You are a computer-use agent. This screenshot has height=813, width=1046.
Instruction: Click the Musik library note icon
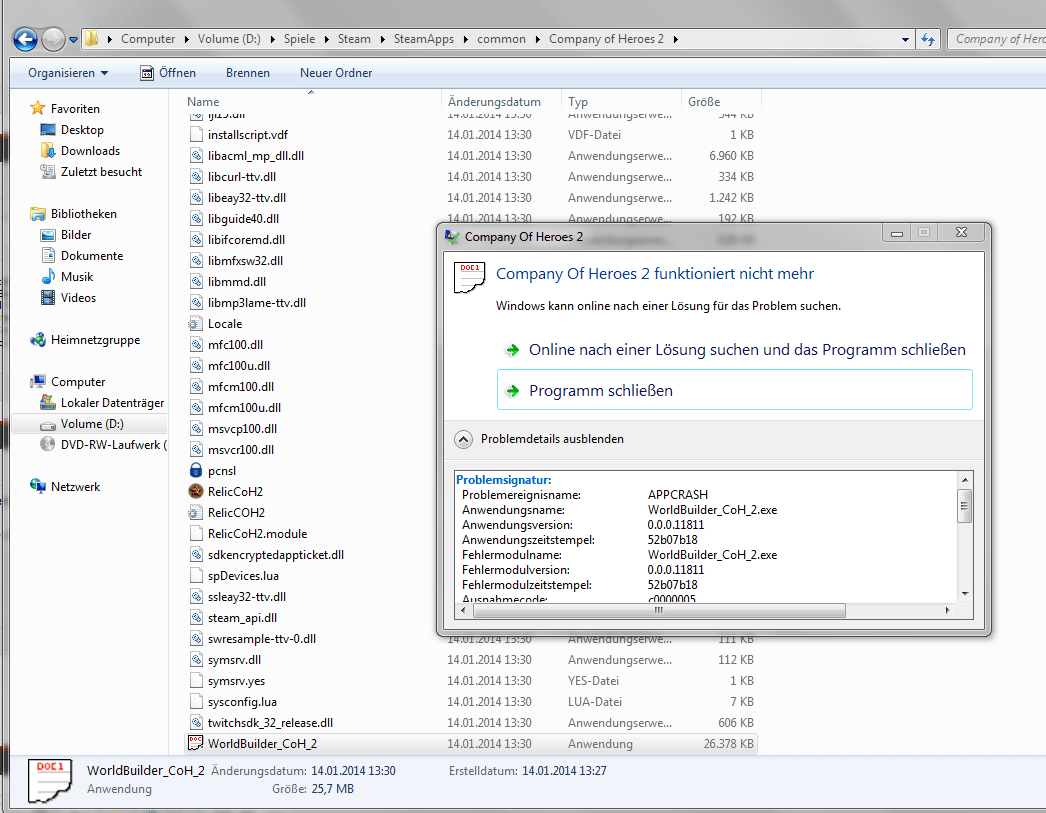47,276
